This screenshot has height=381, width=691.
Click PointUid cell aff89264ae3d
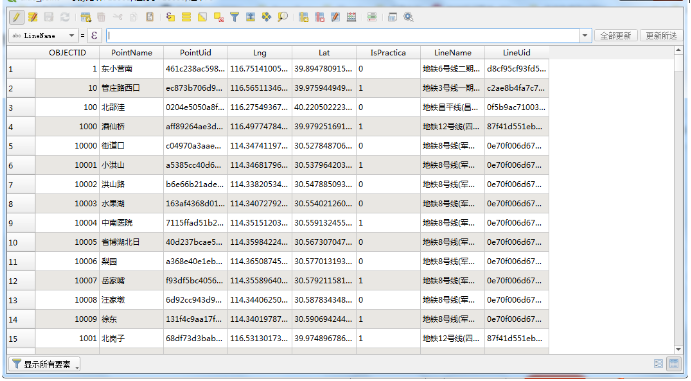point(195,126)
